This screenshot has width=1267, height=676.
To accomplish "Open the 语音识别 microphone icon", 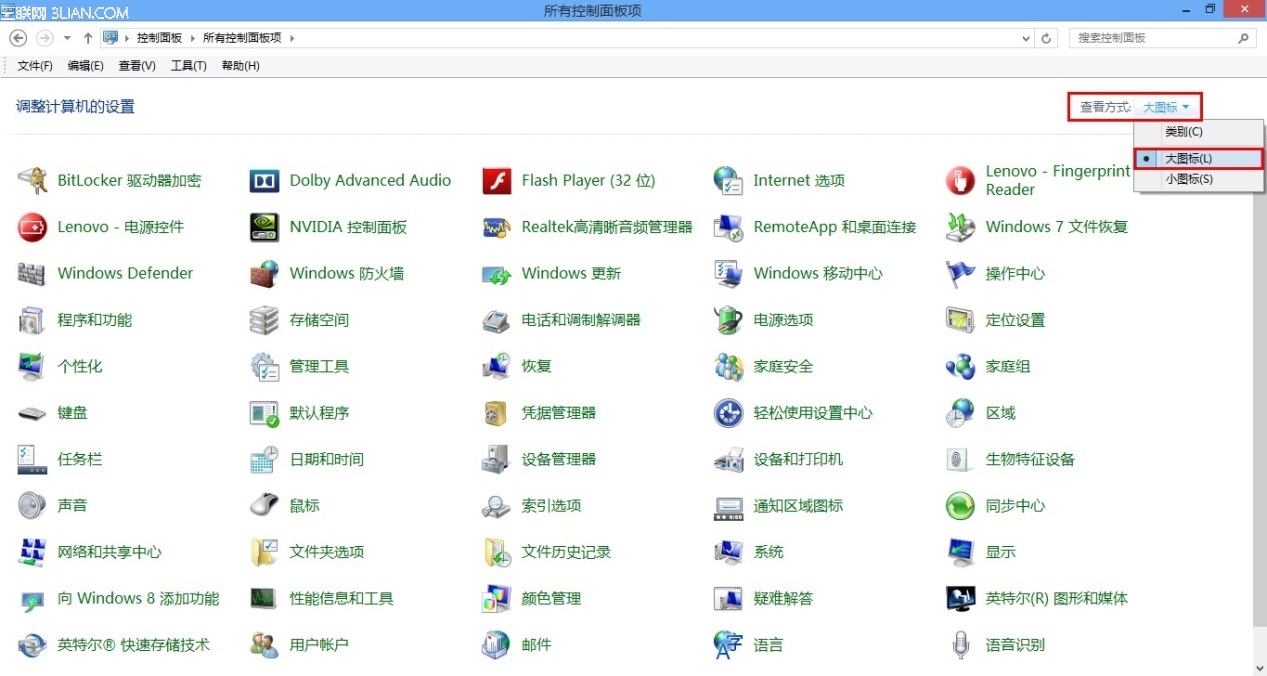I will 960,645.
